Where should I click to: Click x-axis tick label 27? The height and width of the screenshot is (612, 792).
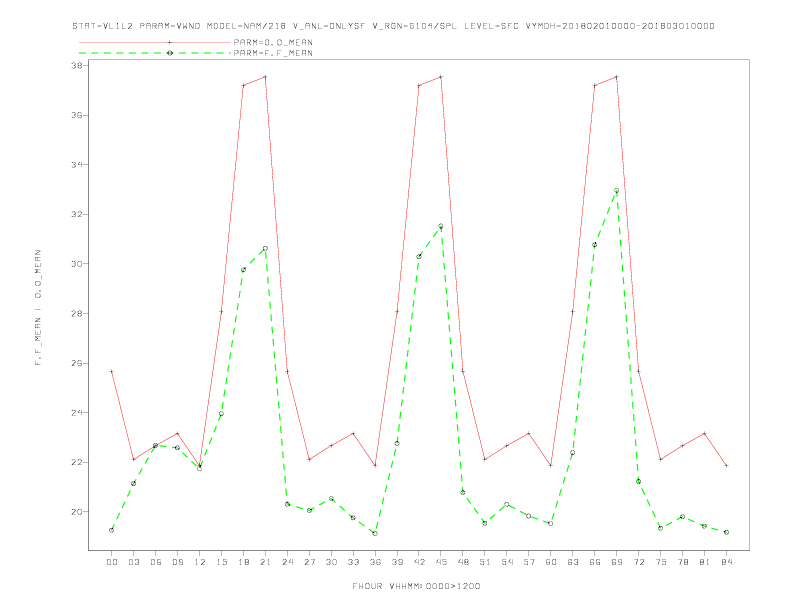310,562
